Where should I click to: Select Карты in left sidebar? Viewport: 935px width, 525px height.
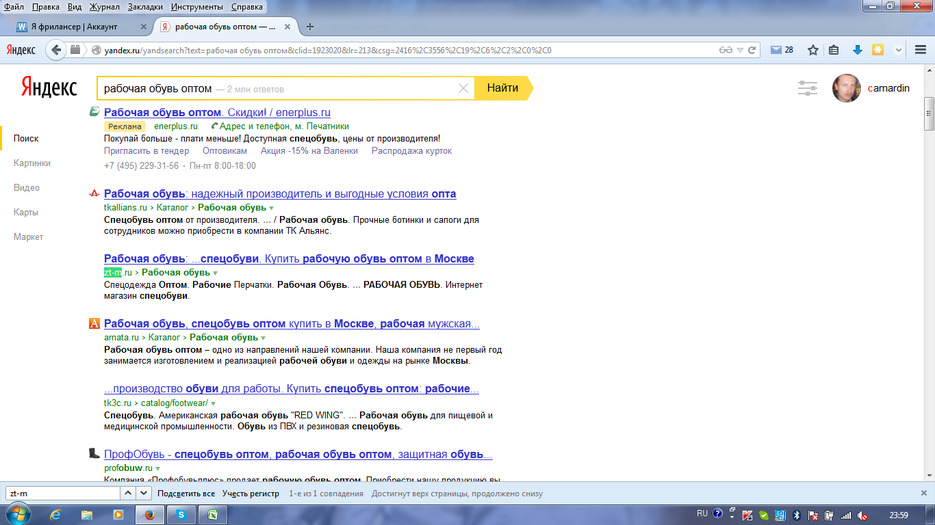pos(26,212)
